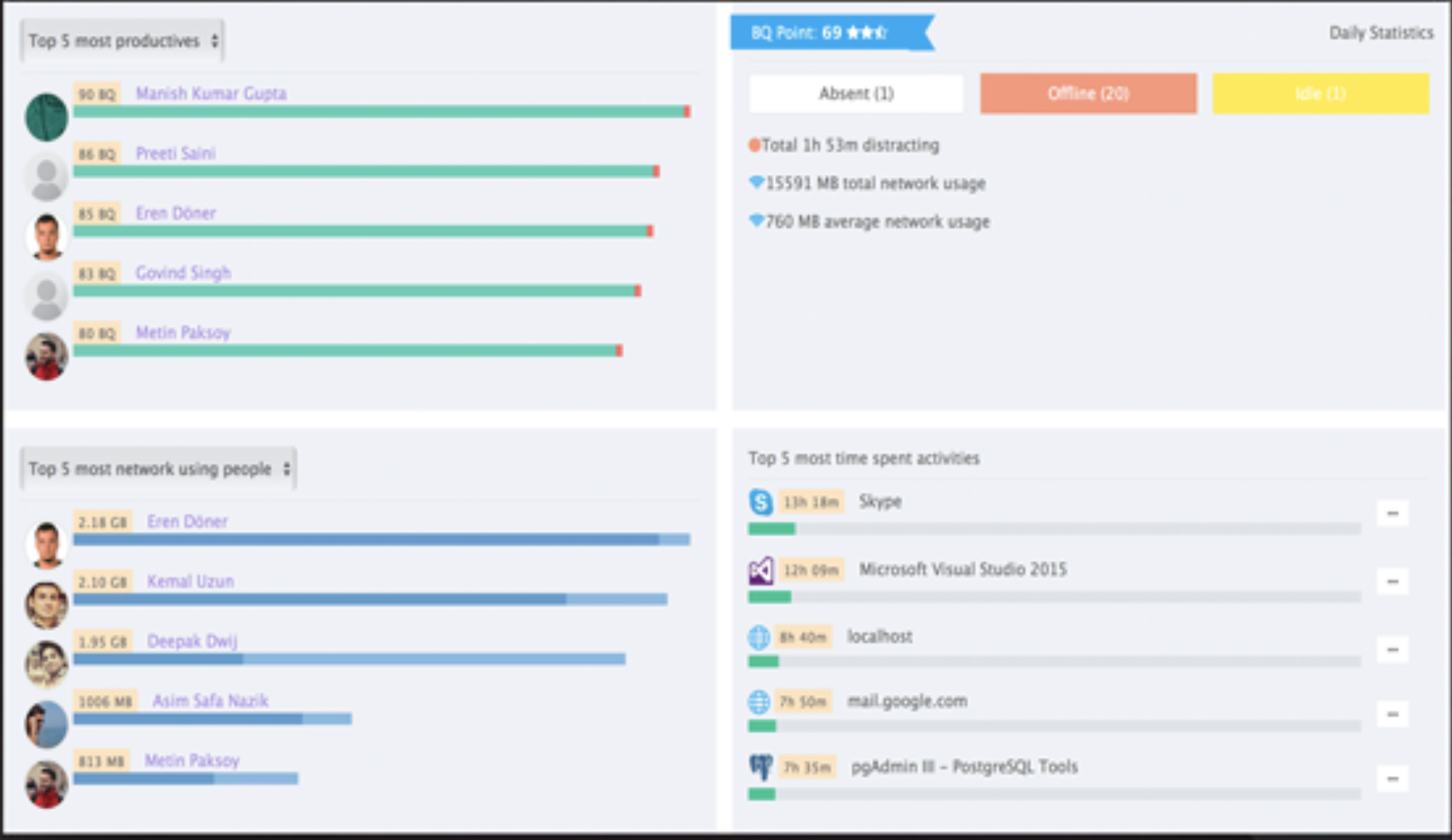Switch to the Offline (20) tab
The width and height of the screenshot is (1452, 840).
pos(1088,93)
